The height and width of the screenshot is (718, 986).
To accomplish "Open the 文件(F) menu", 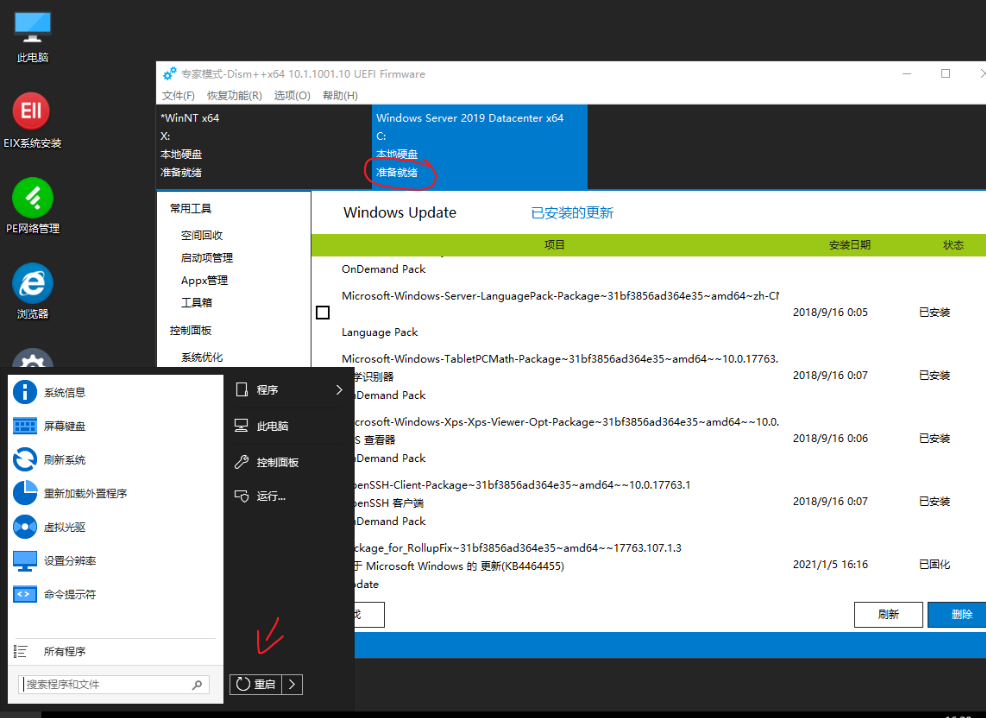I will [178, 95].
